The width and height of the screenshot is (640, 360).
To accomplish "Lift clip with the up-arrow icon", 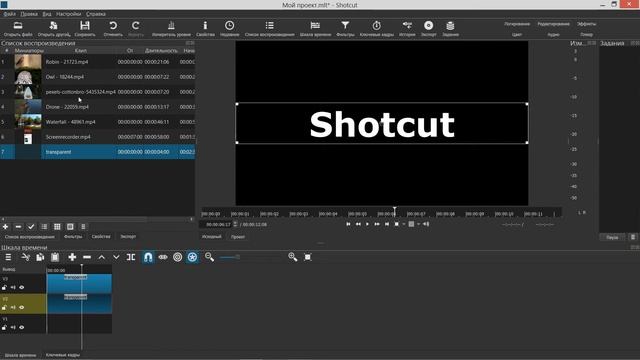I will [102, 257].
